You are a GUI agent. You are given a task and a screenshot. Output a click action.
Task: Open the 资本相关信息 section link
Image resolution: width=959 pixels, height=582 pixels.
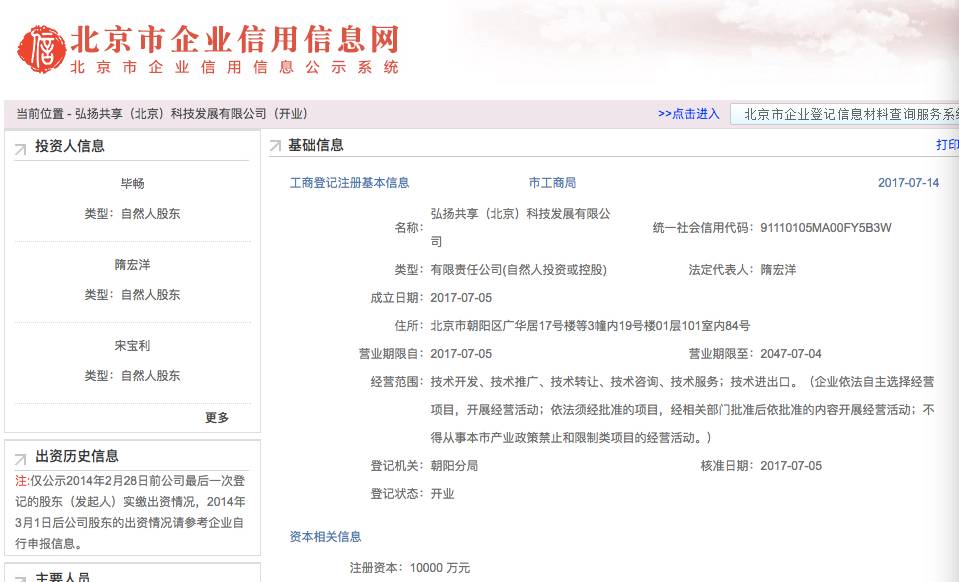(325, 537)
